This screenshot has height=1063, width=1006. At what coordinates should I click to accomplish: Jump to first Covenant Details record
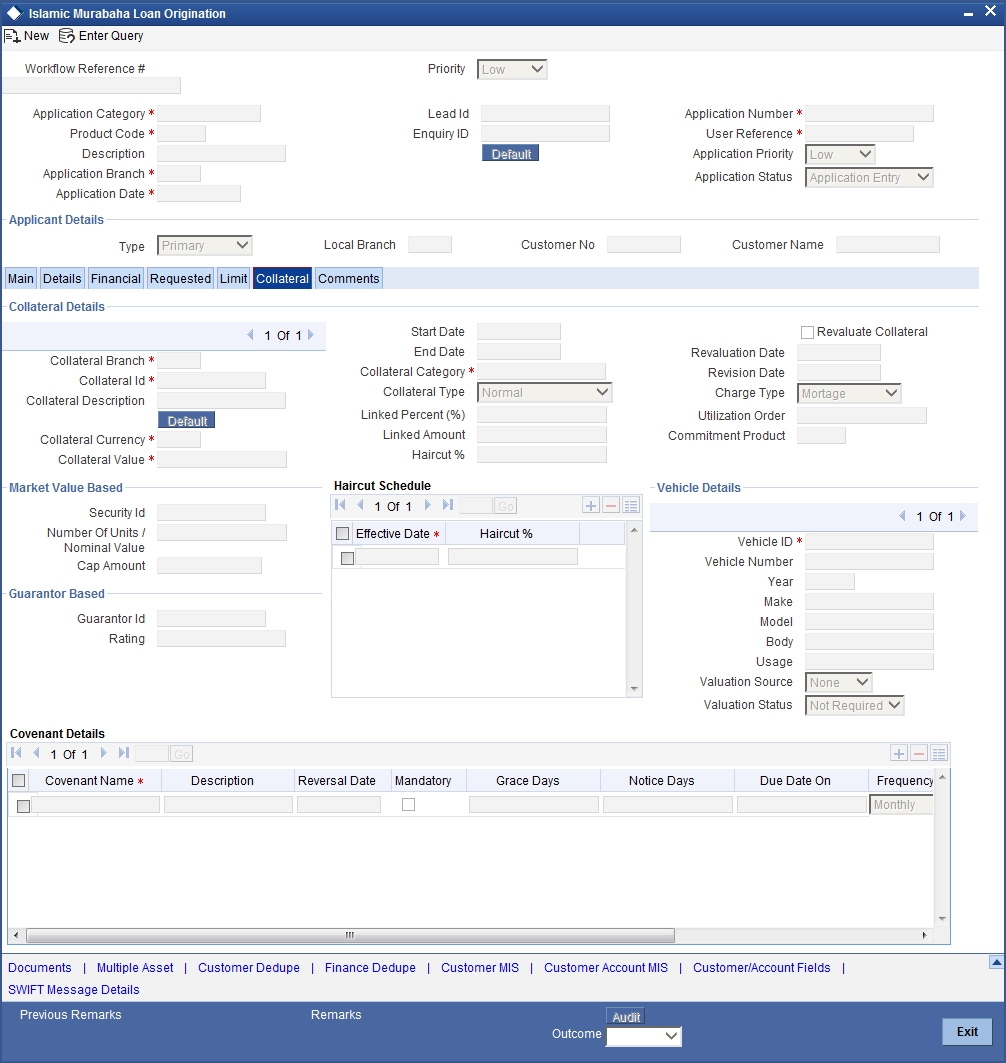coord(16,753)
